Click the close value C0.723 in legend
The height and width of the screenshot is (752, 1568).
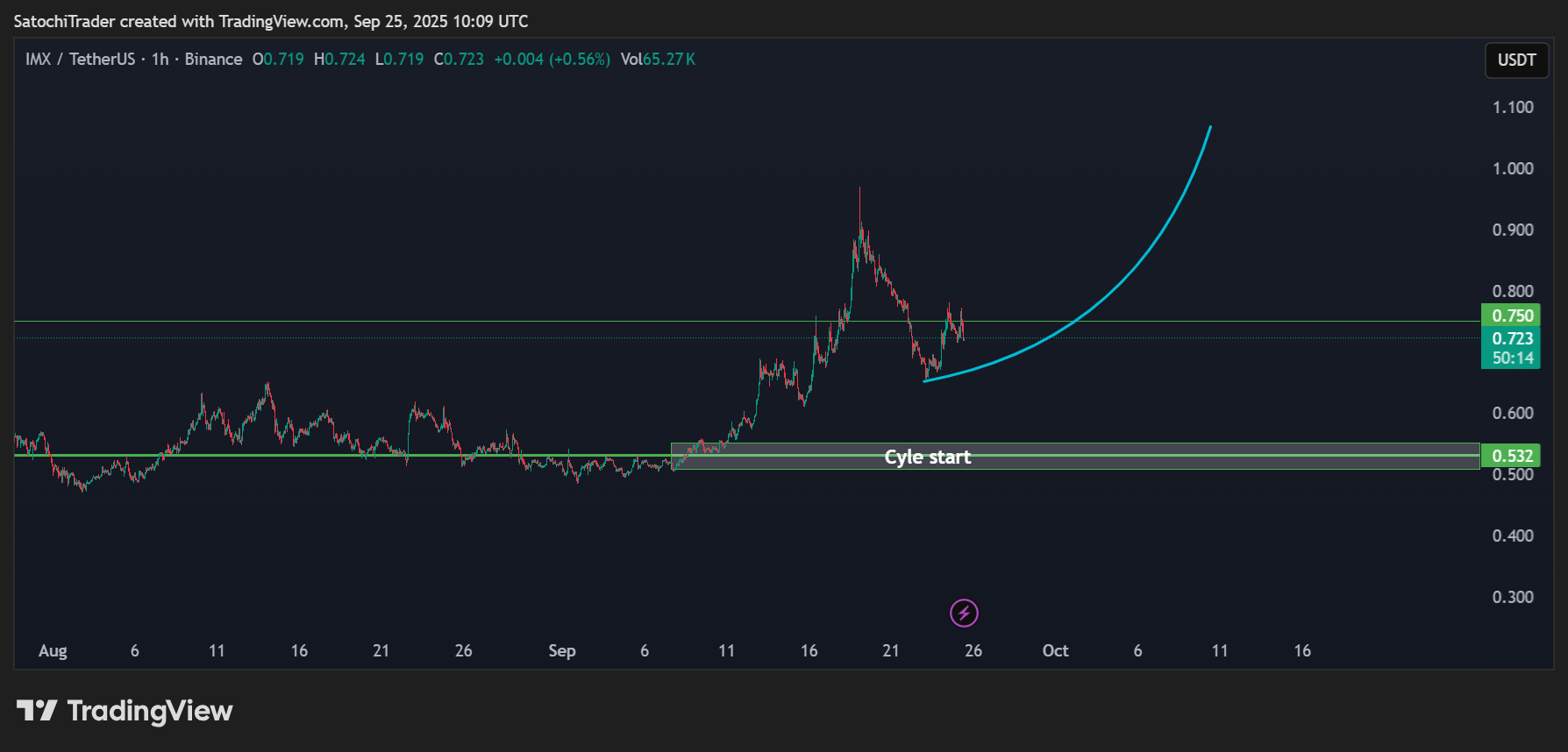coord(459,59)
